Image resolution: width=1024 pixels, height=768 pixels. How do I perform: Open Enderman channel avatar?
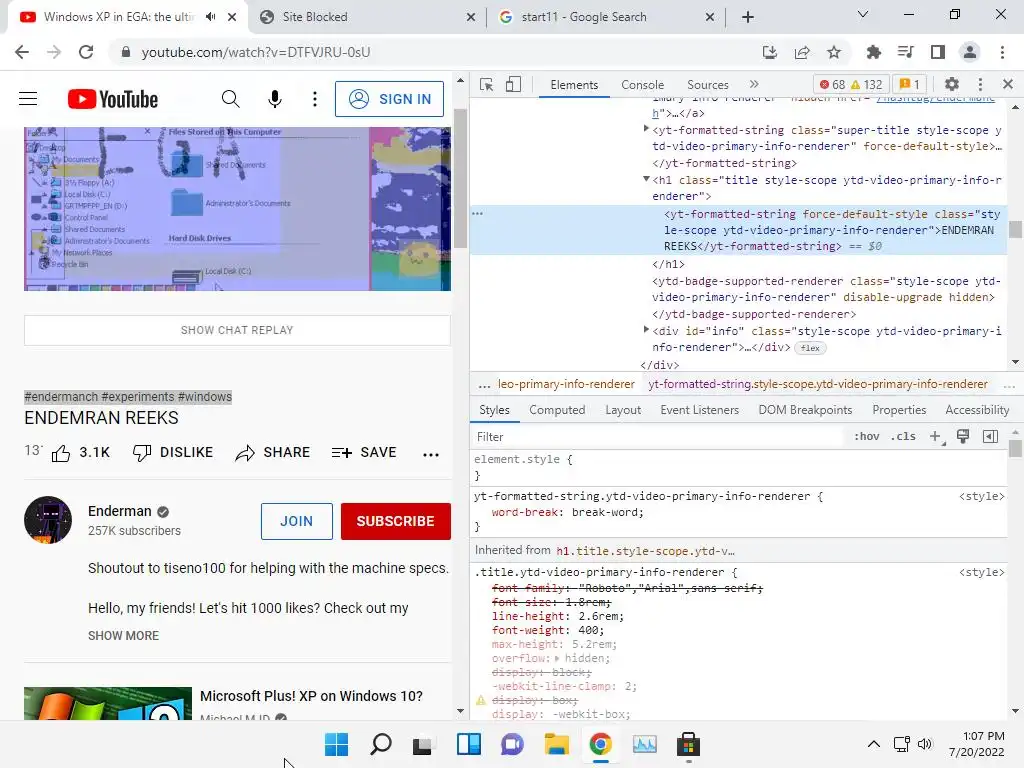[x=48, y=520]
